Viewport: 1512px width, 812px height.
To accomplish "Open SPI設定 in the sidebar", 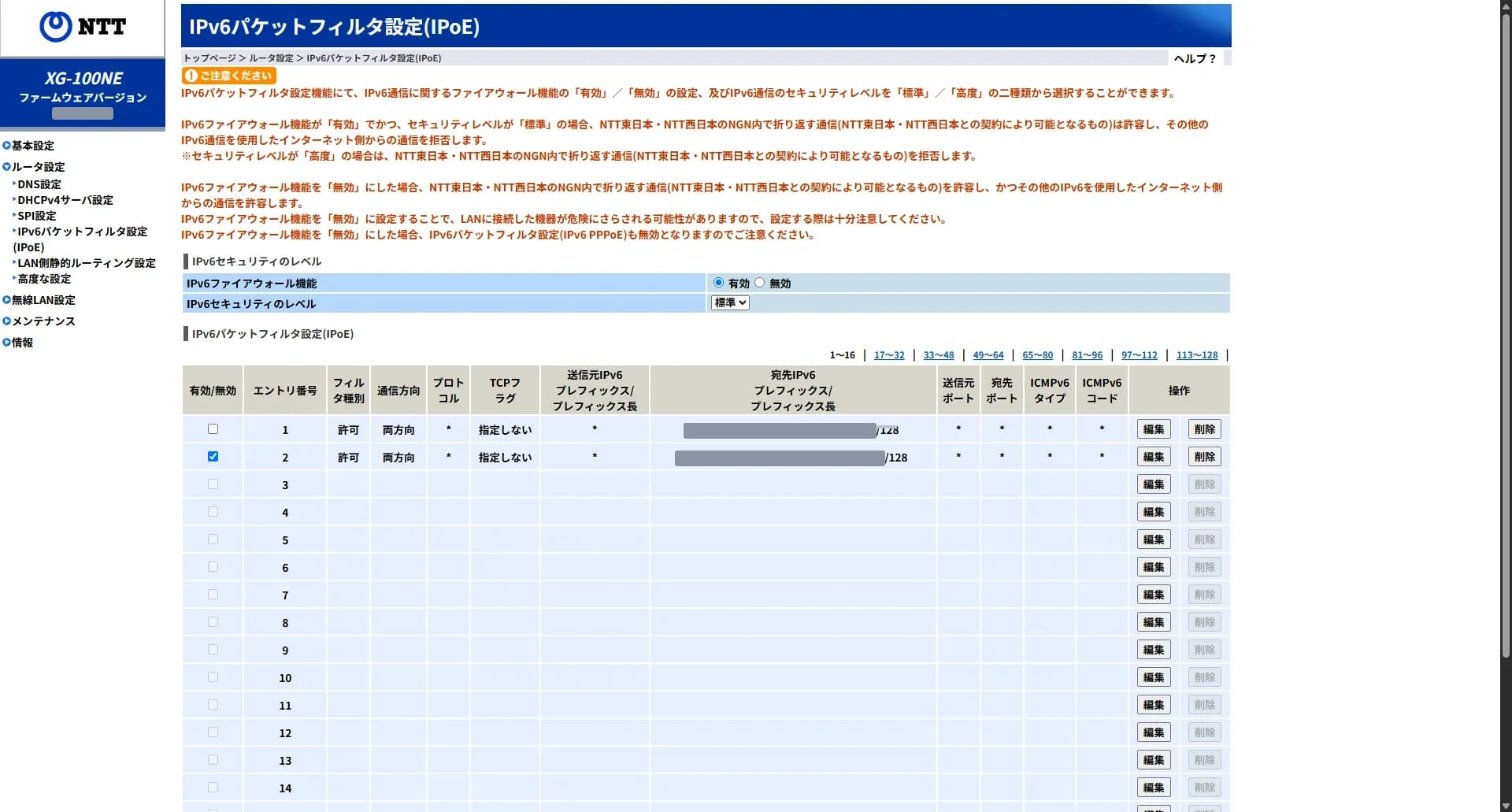I will click(37, 216).
